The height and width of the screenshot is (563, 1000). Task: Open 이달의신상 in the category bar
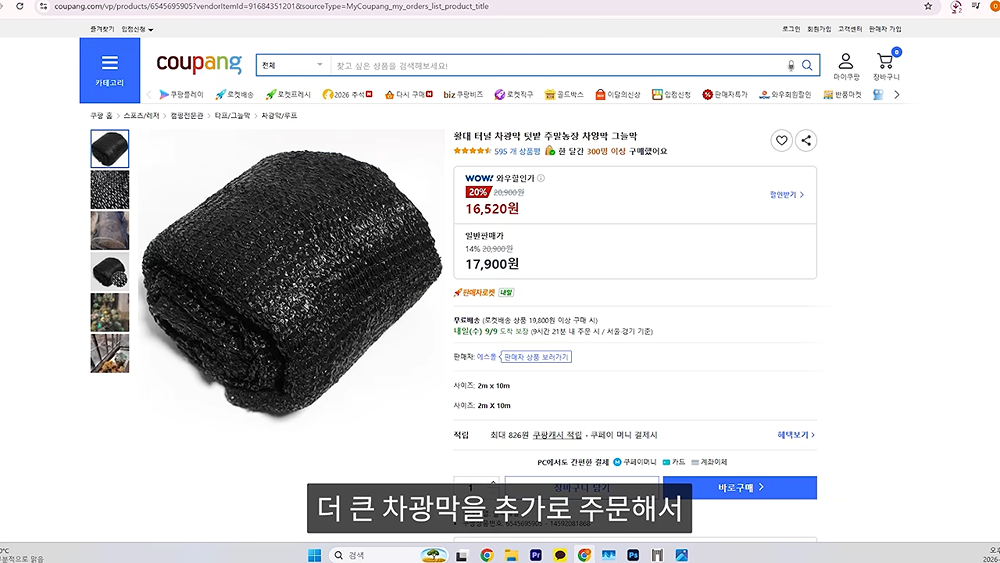(617, 94)
